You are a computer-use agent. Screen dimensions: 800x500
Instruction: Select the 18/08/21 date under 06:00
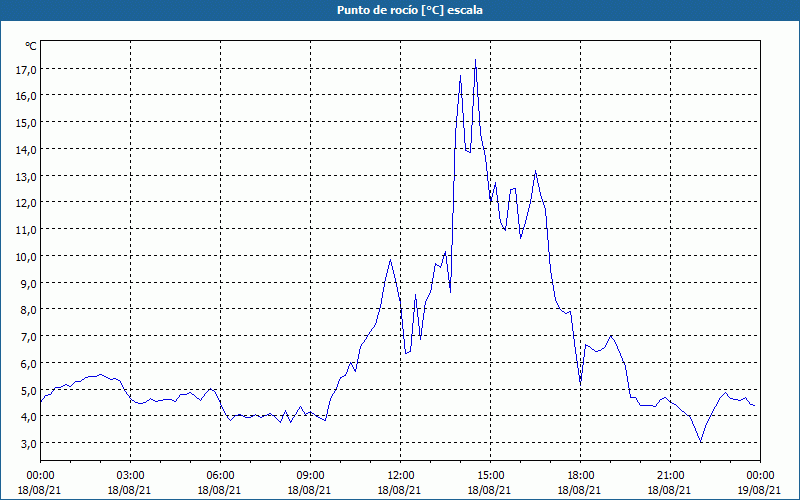click(219, 490)
